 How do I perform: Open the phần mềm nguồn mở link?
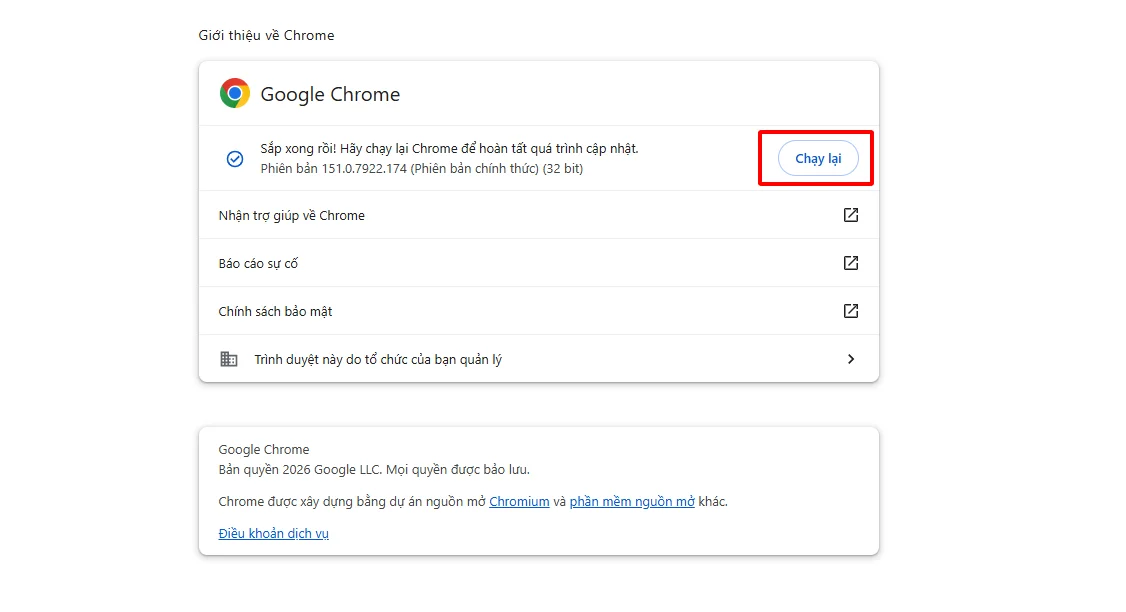[x=632, y=501]
